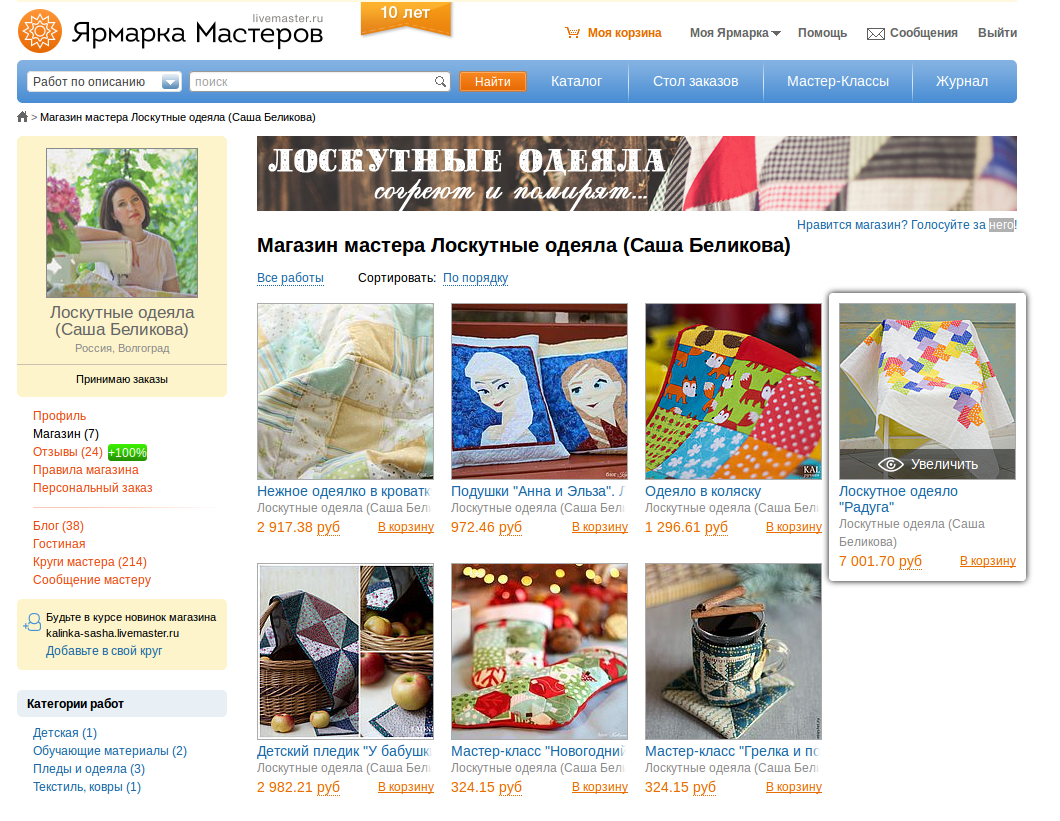Click the add-to-circle person icon

pos(32,623)
